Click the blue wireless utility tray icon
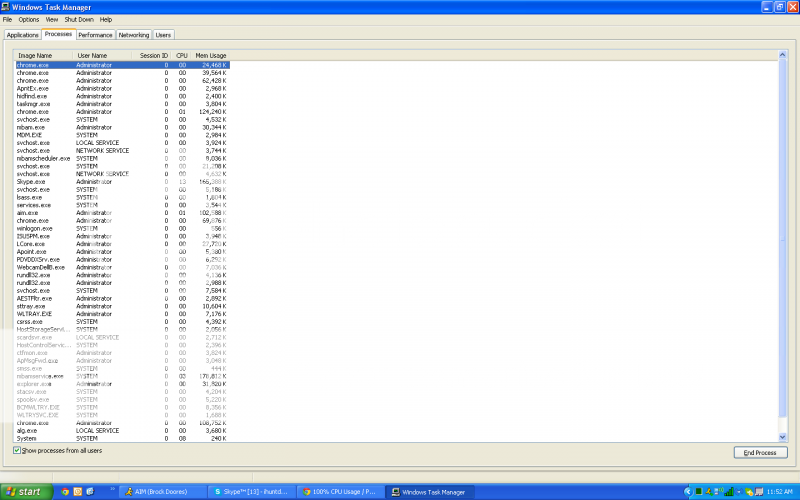The height and width of the screenshot is (500, 800). (x=739, y=492)
